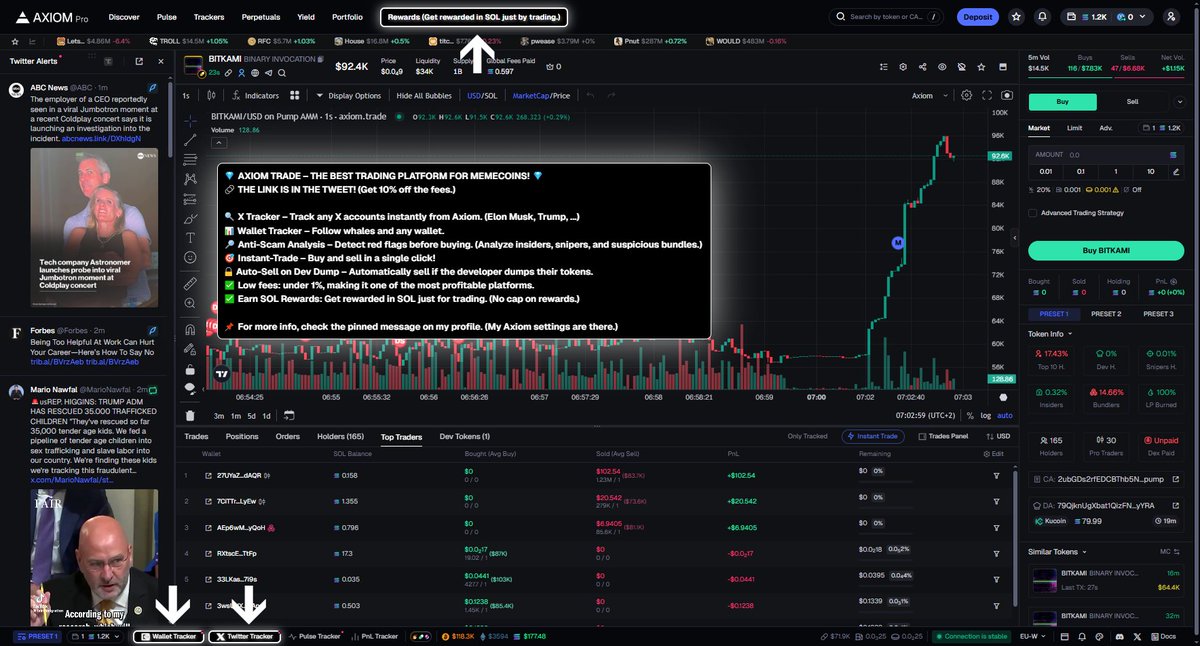Switch to the Sell side button
Screen dimensions: 1200x646
(1132, 101)
